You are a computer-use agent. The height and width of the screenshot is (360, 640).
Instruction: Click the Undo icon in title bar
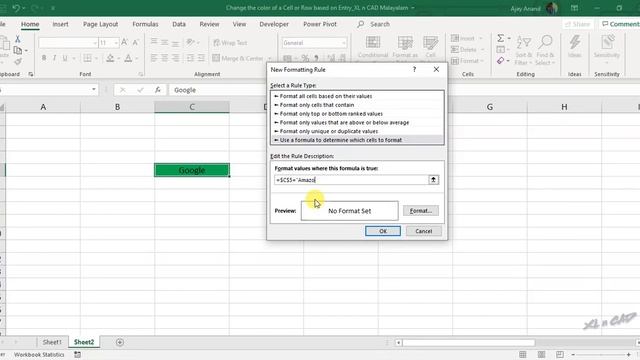(x=16, y=8)
